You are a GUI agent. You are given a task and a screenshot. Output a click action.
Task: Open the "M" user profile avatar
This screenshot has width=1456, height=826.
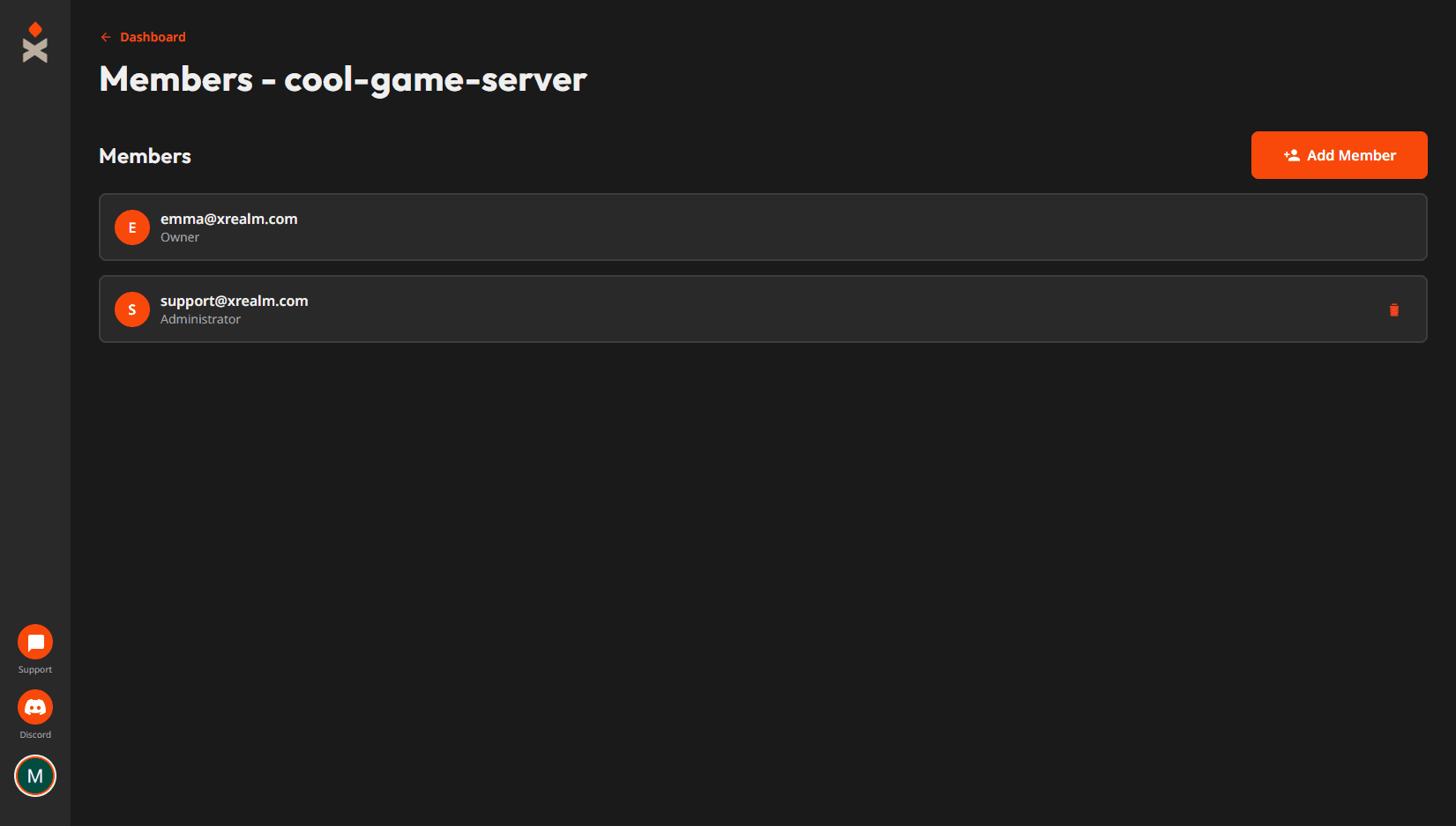(35, 776)
